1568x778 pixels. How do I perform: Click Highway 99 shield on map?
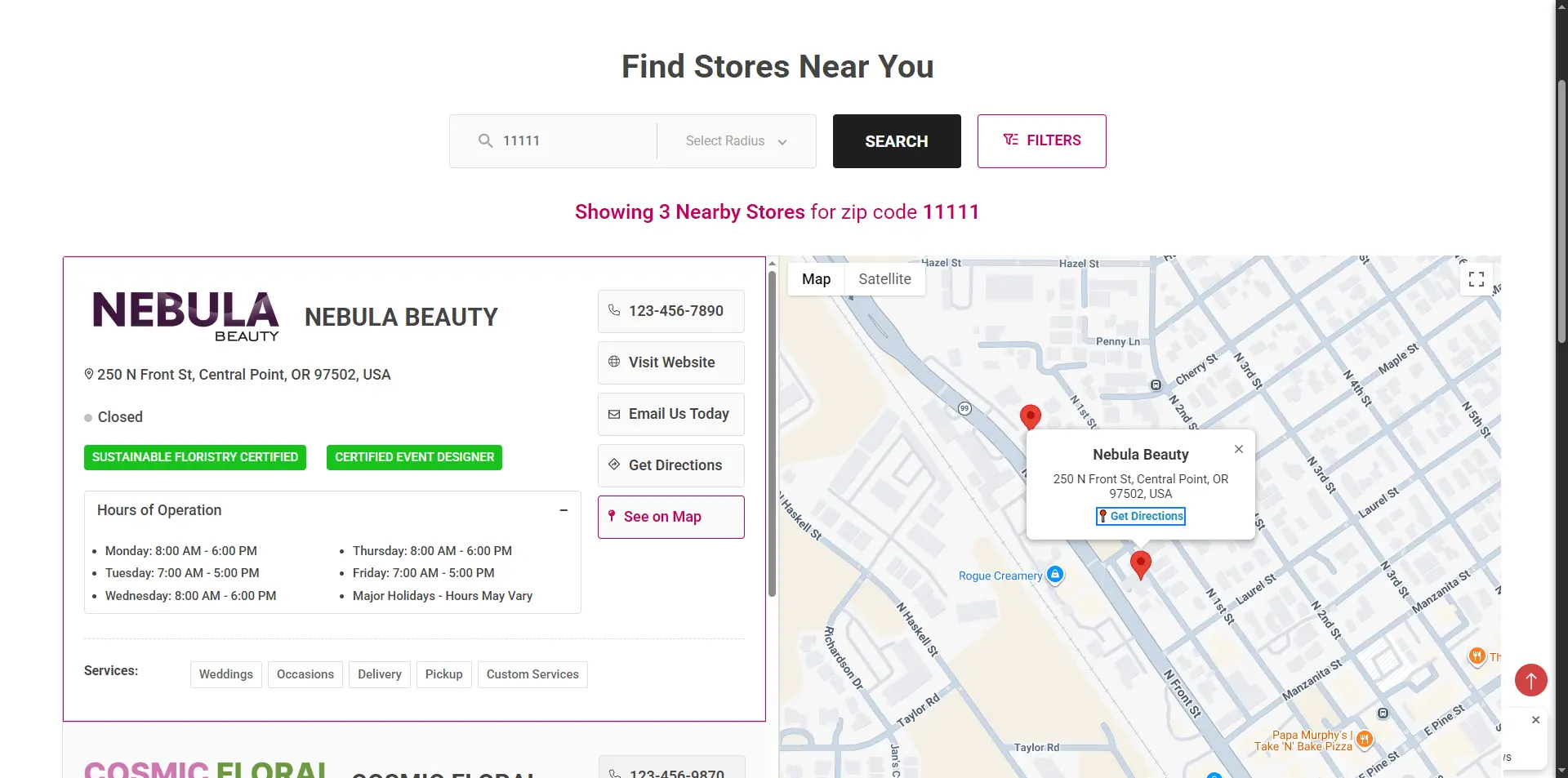pos(964,408)
